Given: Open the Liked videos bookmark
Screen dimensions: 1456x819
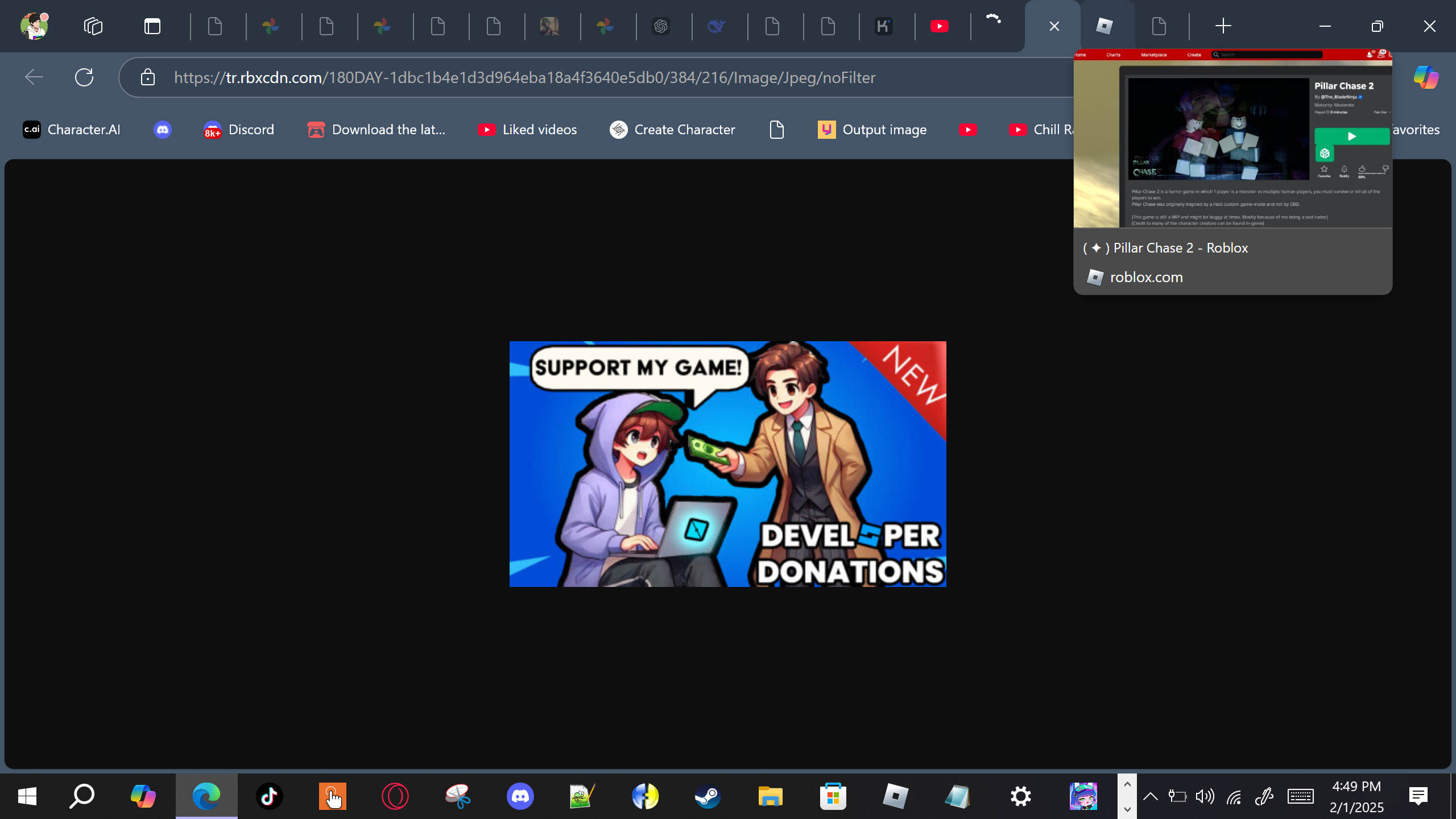Looking at the screenshot, I should click(527, 130).
